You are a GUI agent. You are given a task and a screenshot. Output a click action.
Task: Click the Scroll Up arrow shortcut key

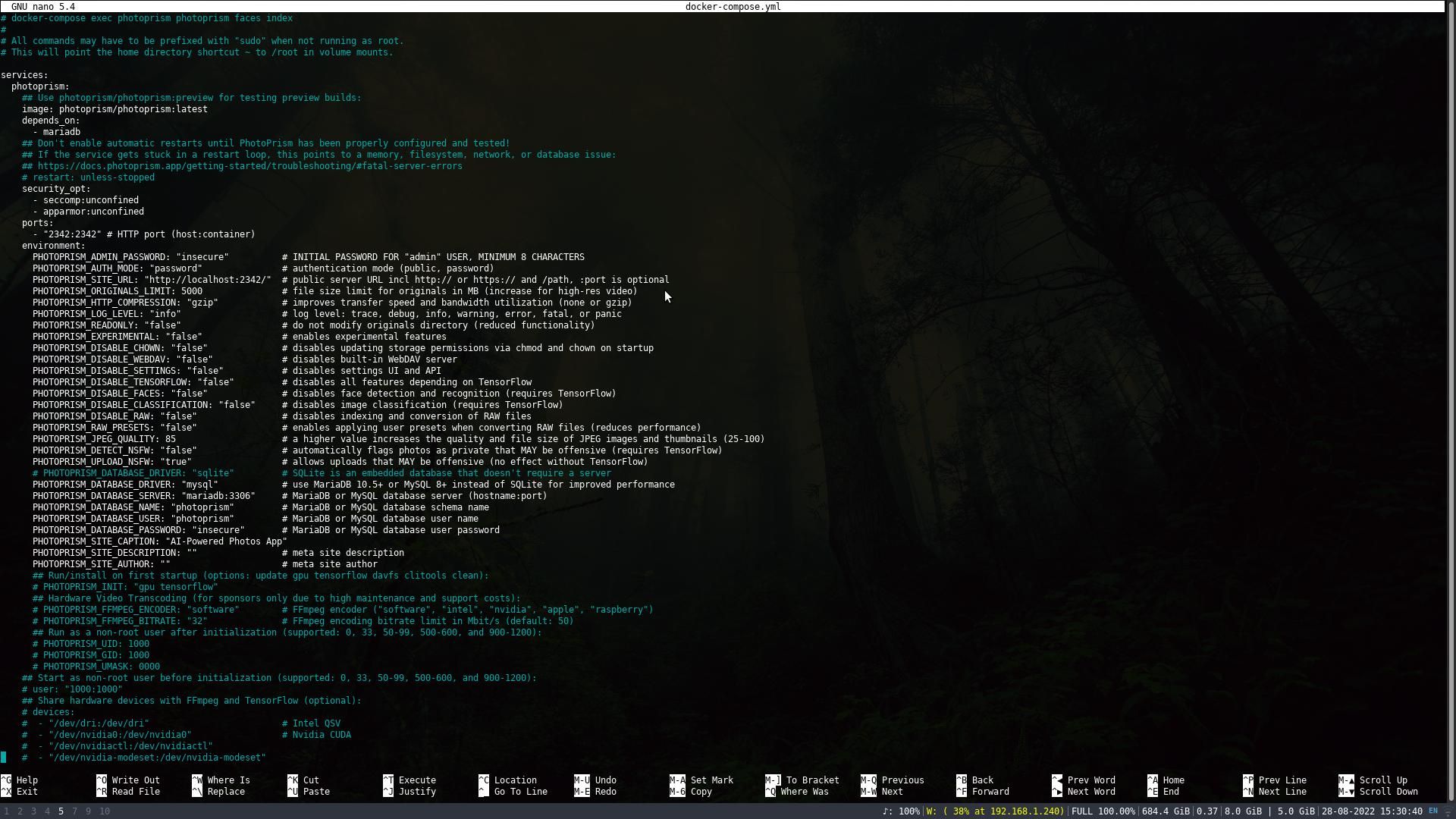point(1346,780)
